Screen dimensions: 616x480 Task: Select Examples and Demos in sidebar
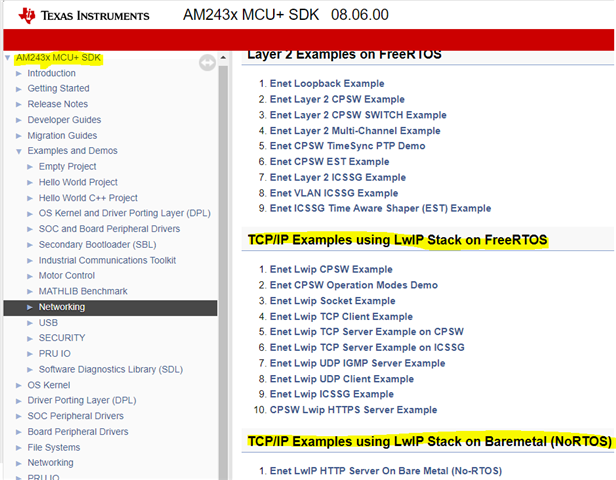pyautogui.click(x=72, y=151)
